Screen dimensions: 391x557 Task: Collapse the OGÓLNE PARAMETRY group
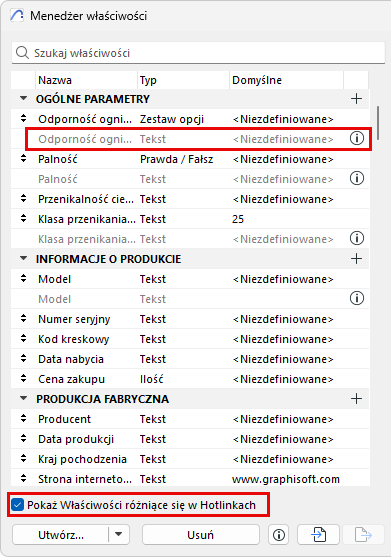[x=23, y=98]
